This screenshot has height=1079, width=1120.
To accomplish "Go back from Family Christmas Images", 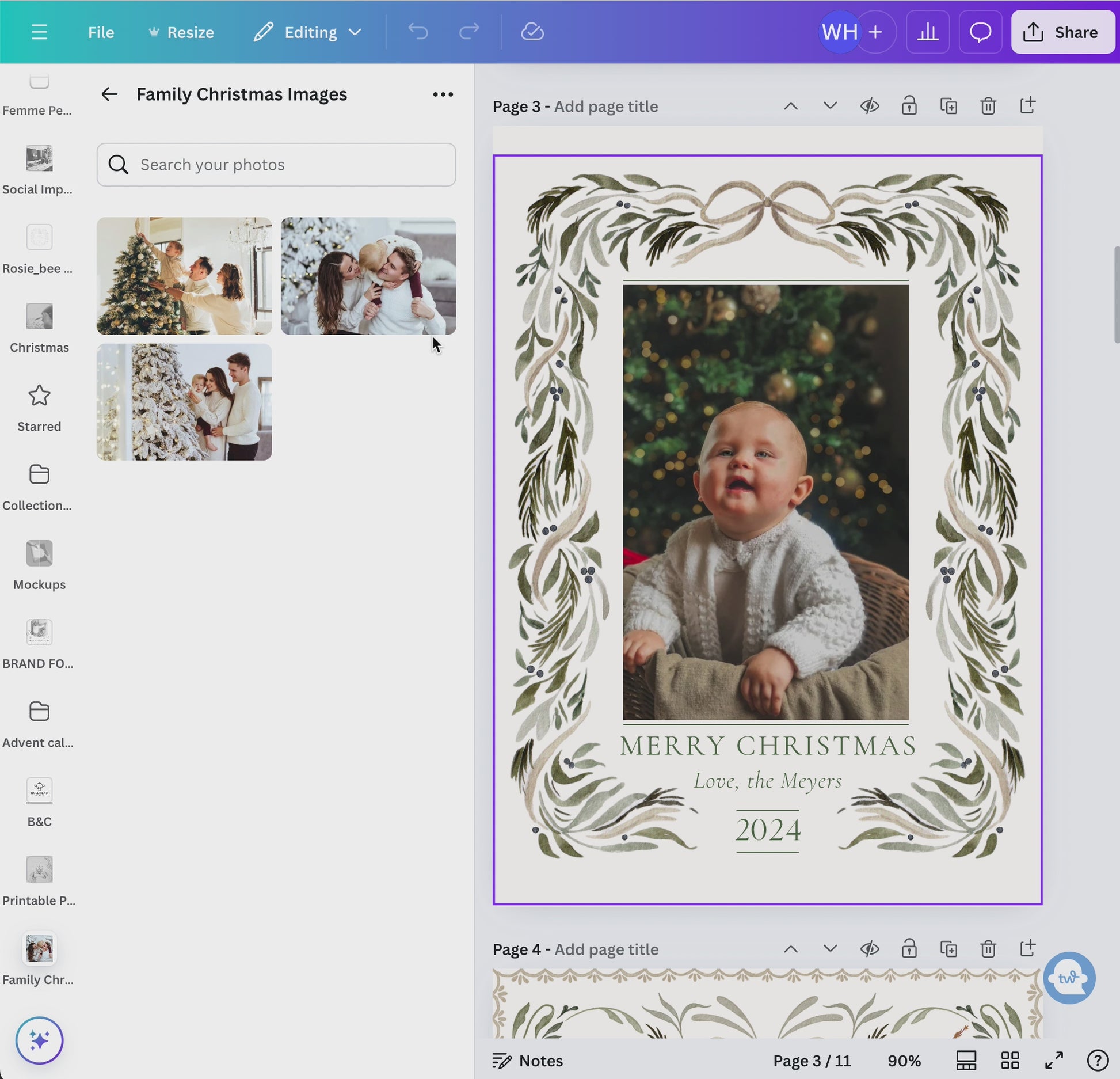I will (x=109, y=94).
